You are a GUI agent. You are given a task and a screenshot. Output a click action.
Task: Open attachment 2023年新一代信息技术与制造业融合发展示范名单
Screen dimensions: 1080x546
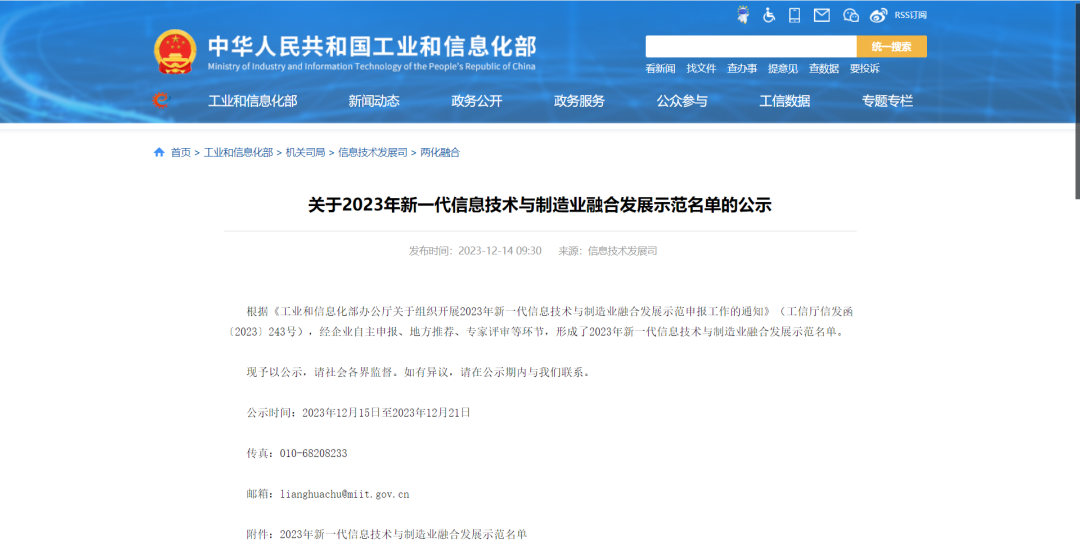(403, 534)
